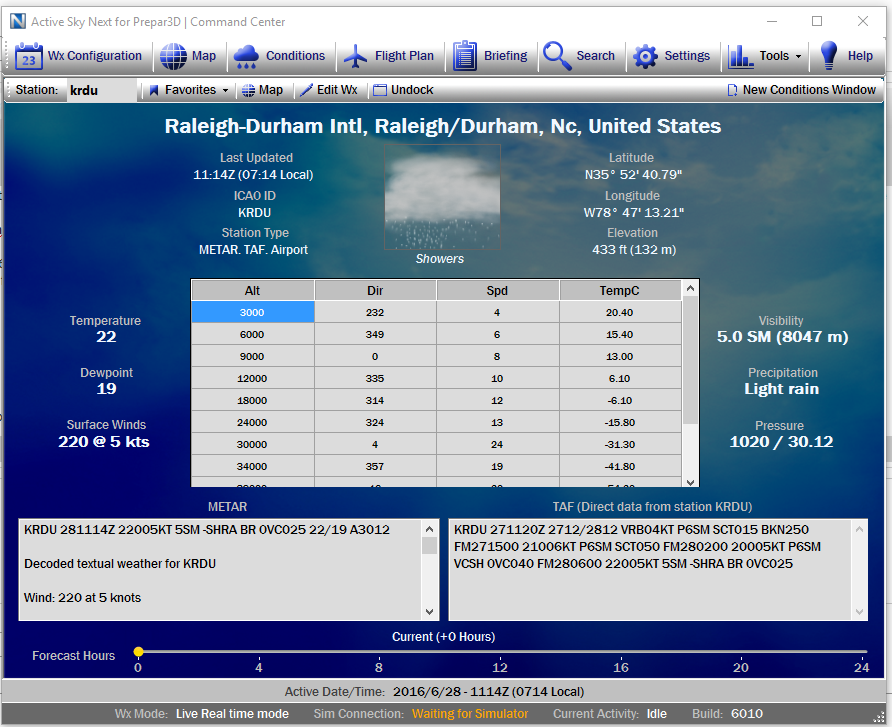This screenshot has height=727, width=892.
Task: Select the Flight Plan menu label
Action: pyautogui.click(x=404, y=56)
